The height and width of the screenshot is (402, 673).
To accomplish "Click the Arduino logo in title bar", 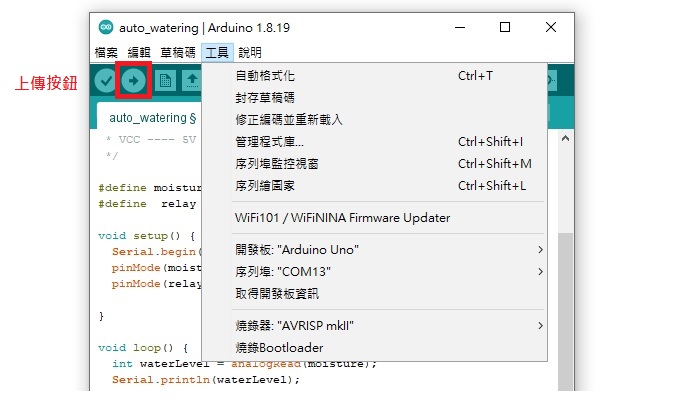I will pos(106,27).
